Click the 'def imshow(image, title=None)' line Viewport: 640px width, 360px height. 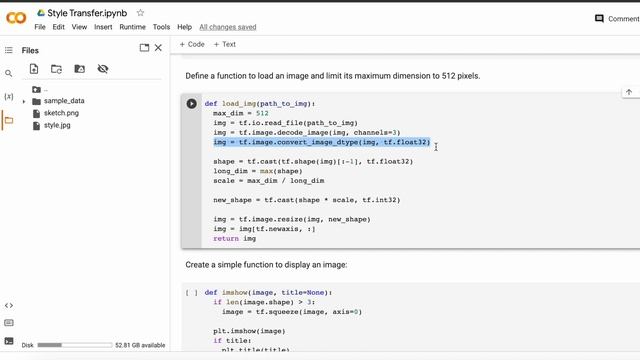269,293
